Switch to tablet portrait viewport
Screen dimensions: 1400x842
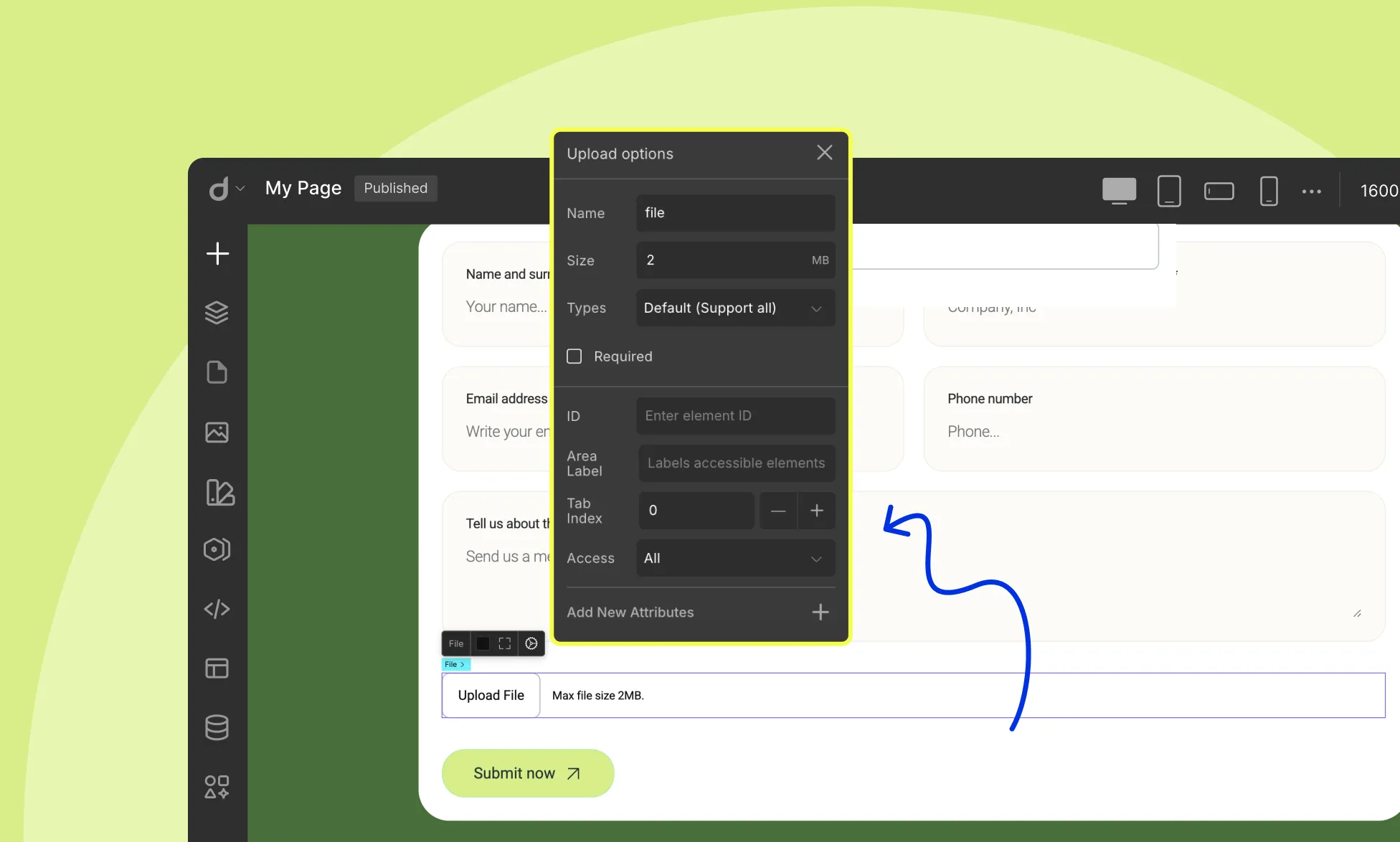(1169, 191)
